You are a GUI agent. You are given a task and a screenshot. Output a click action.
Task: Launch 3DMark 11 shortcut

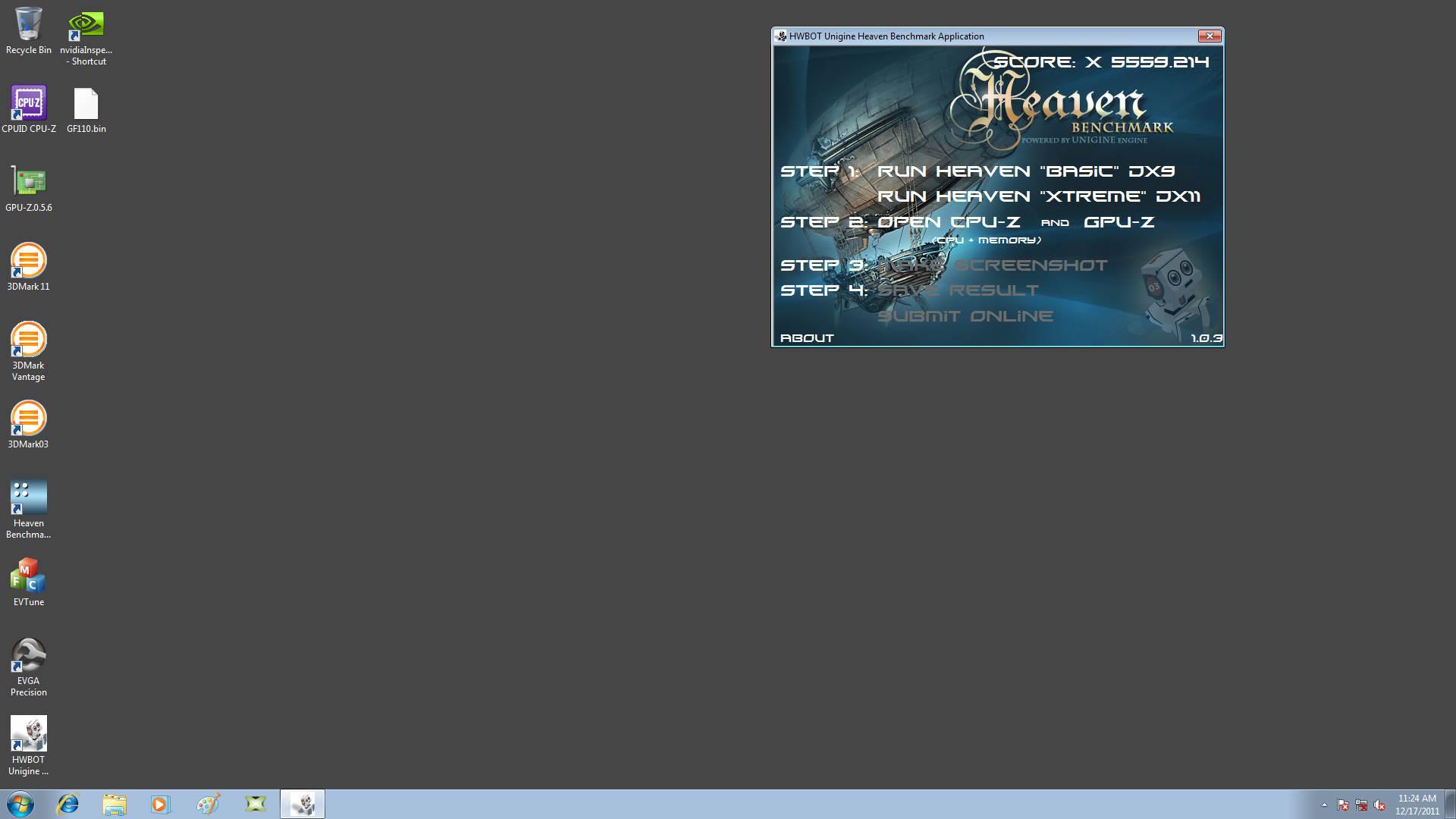pos(29,266)
